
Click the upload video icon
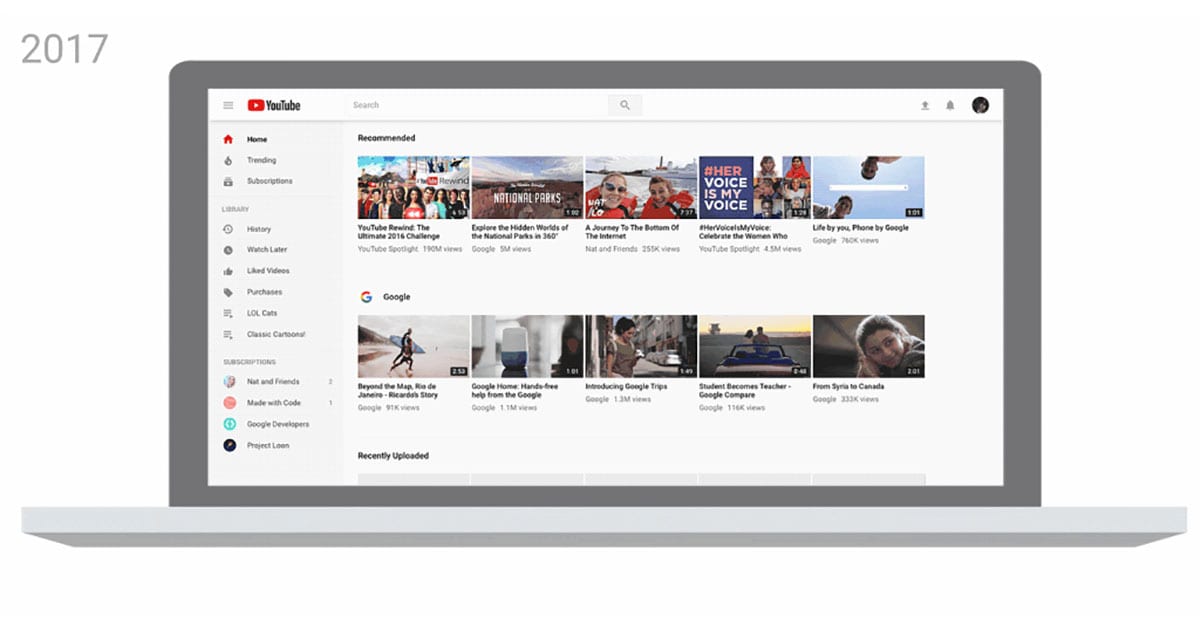925,104
